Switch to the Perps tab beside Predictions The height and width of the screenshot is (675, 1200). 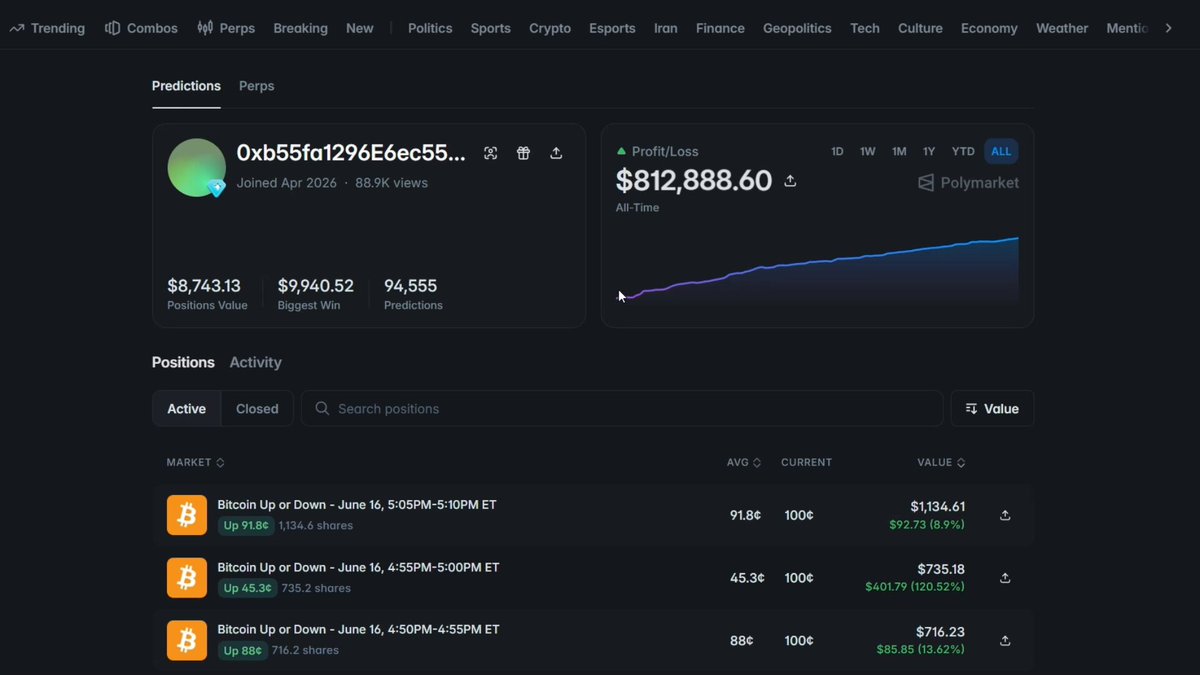[257, 86]
